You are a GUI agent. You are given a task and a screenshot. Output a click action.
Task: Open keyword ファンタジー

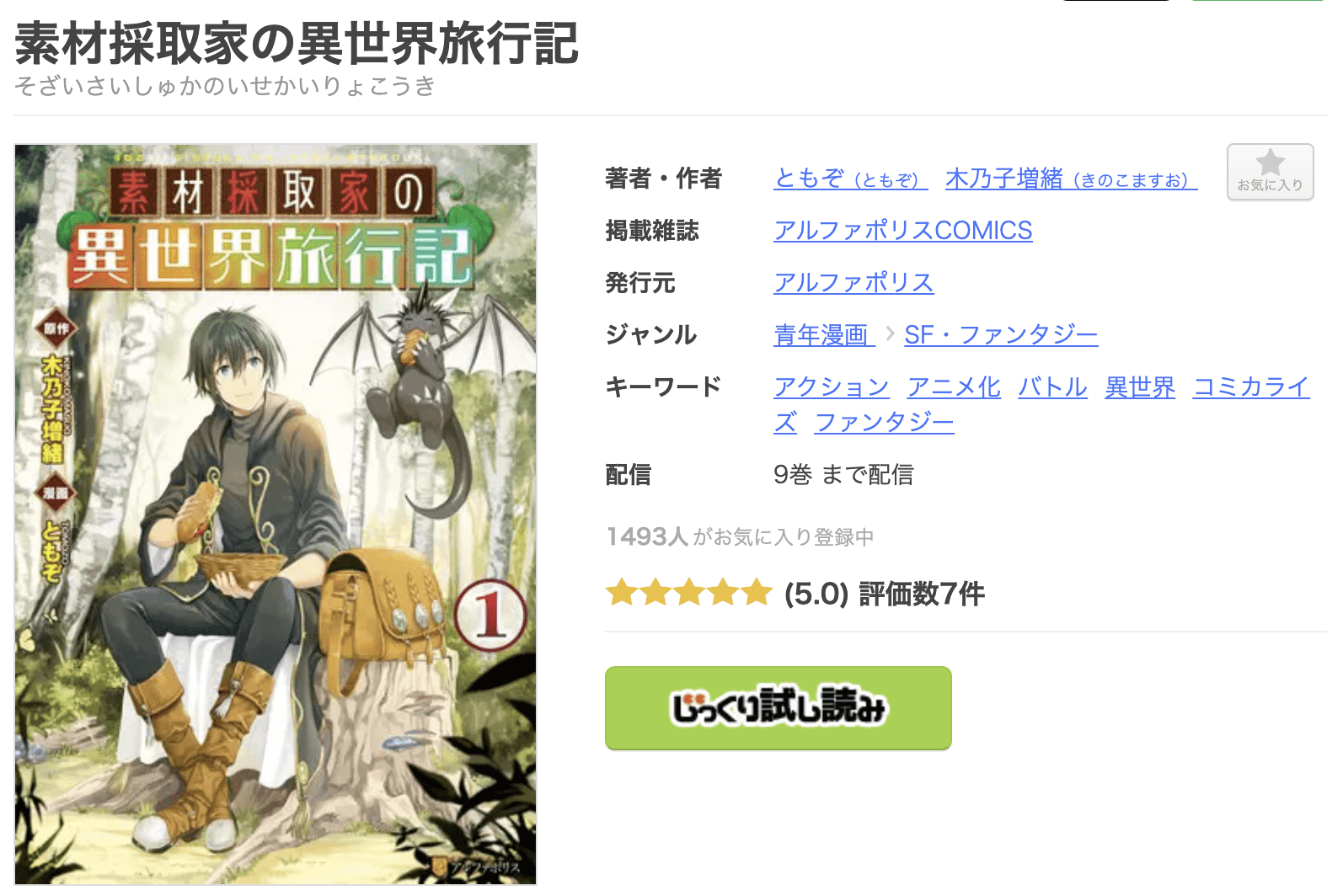[885, 422]
